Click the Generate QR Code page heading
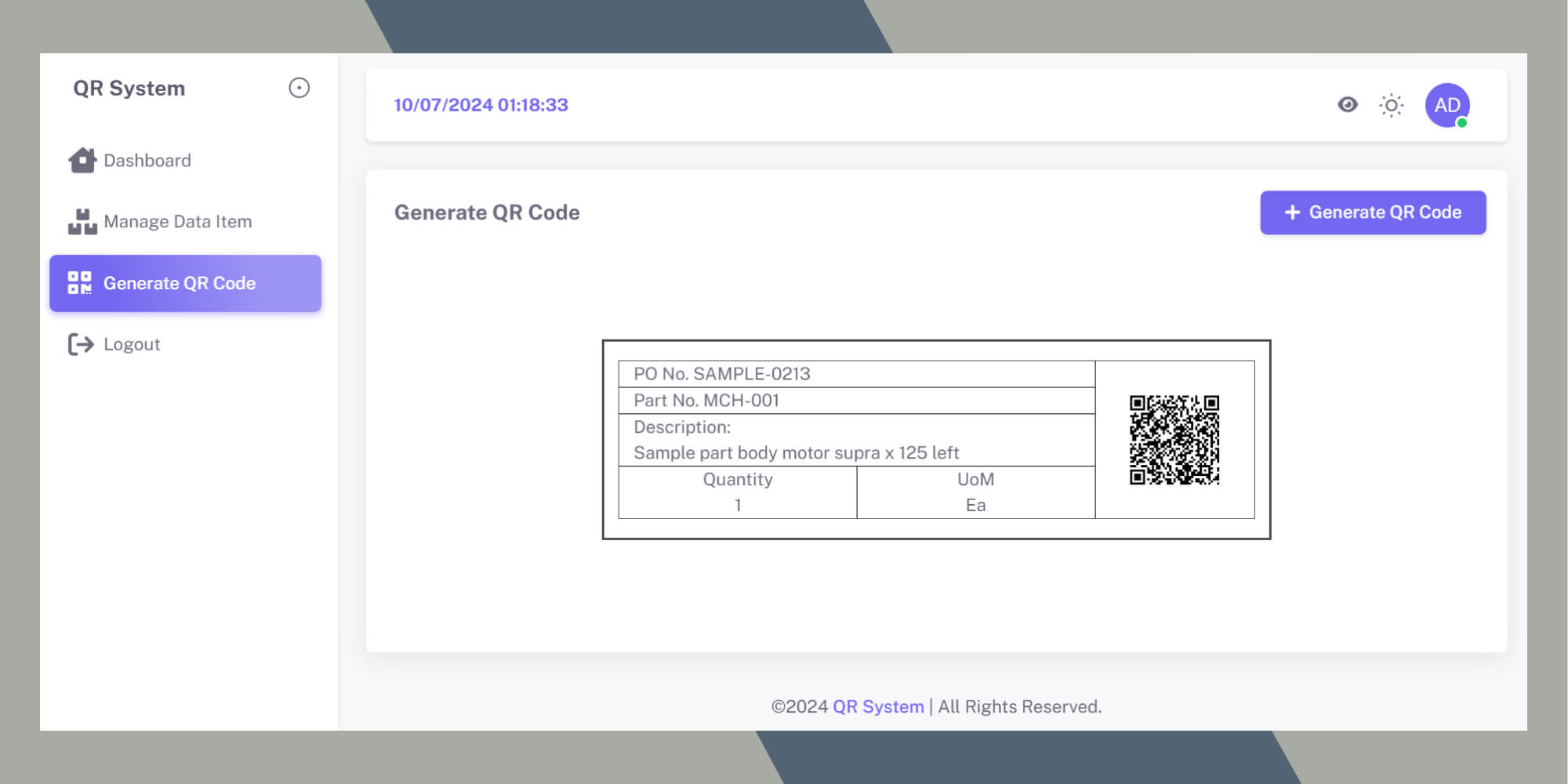Viewport: 1568px width, 784px height. click(x=487, y=212)
